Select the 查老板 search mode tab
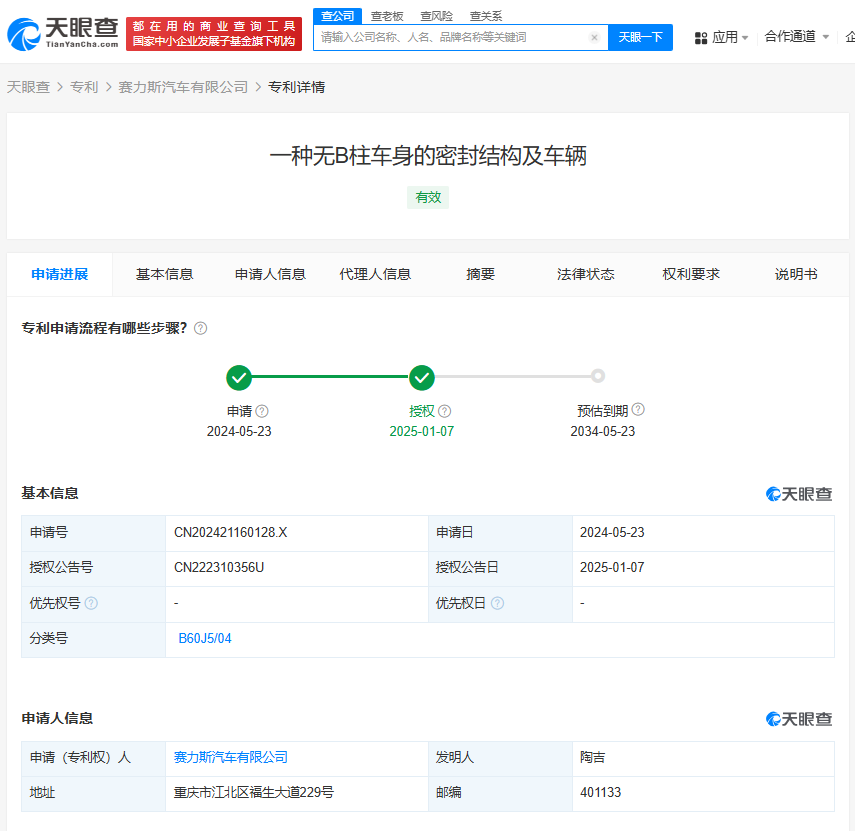 pos(387,16)
